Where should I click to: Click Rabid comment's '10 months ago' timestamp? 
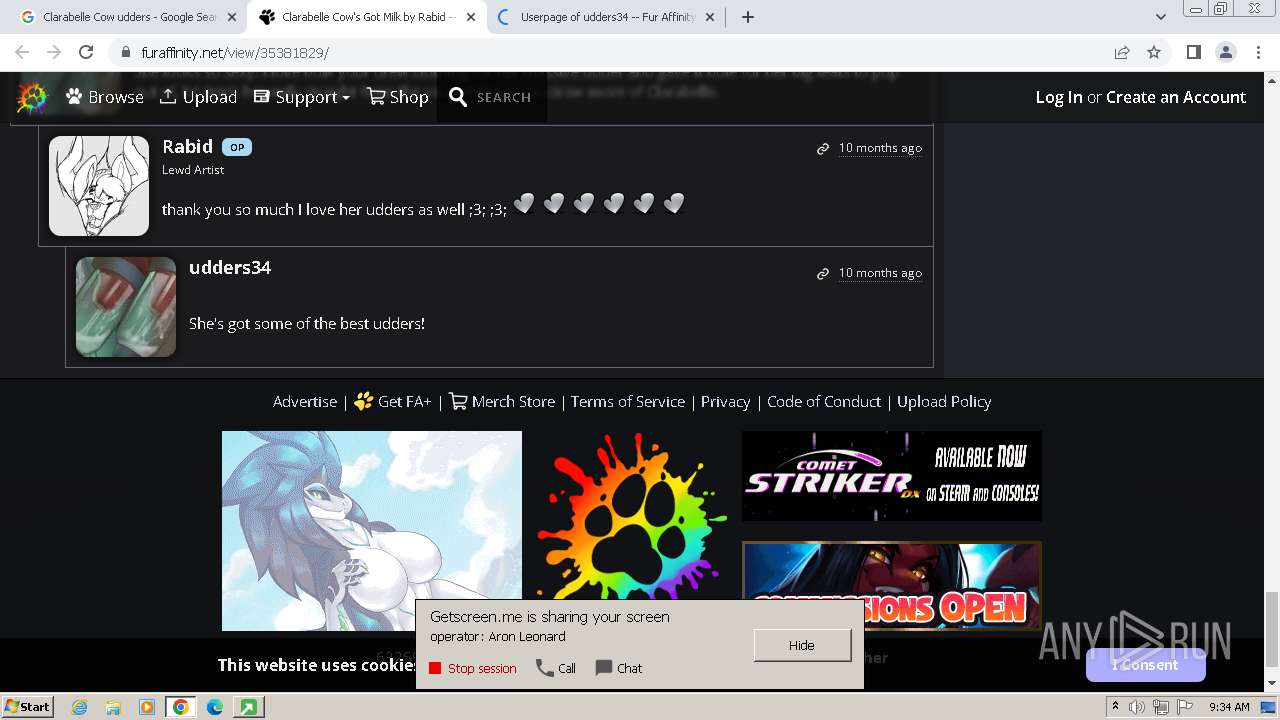pos(880,148)
